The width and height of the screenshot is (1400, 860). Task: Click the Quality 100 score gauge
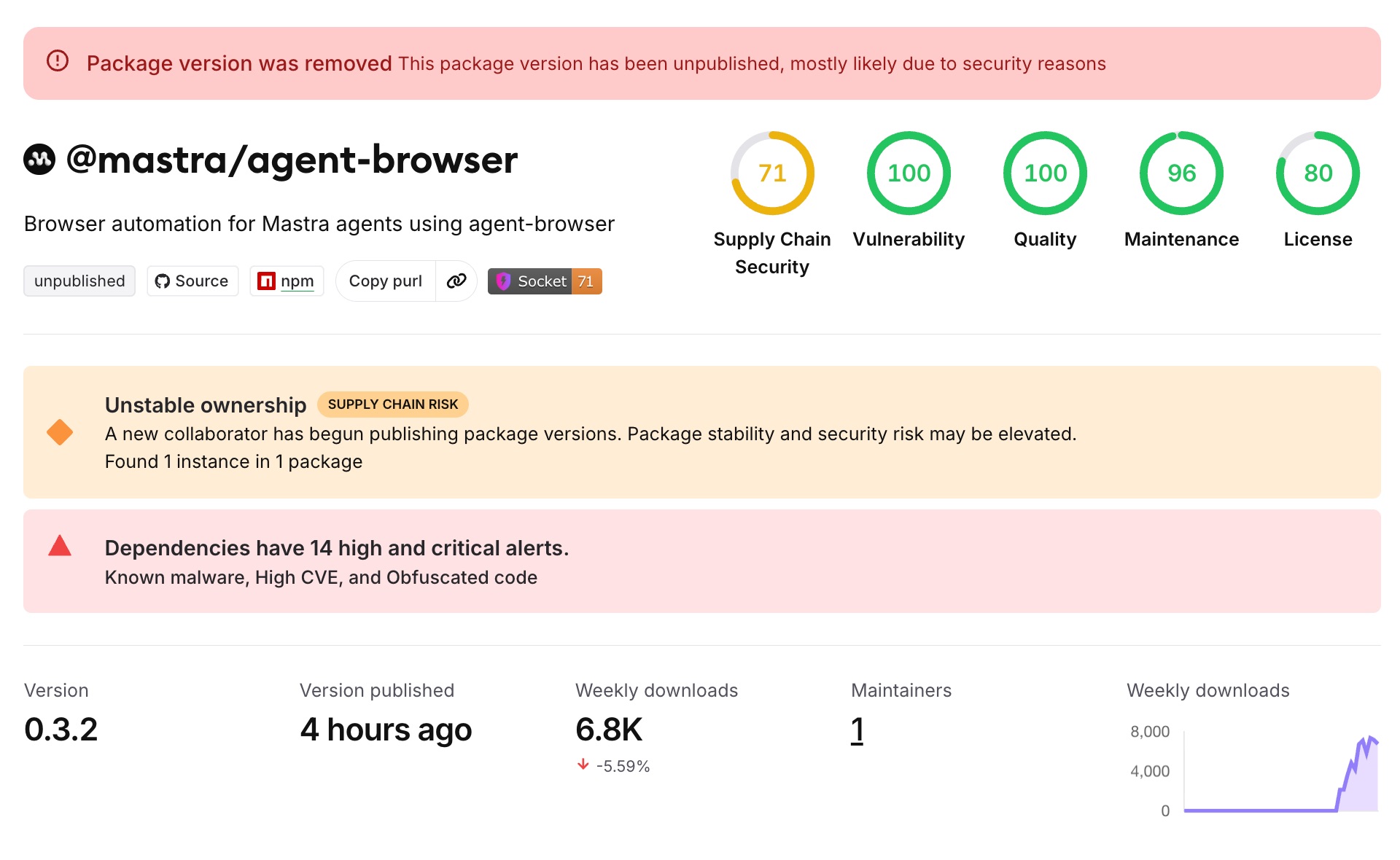pyautogui.click(x=1045, y=173)
